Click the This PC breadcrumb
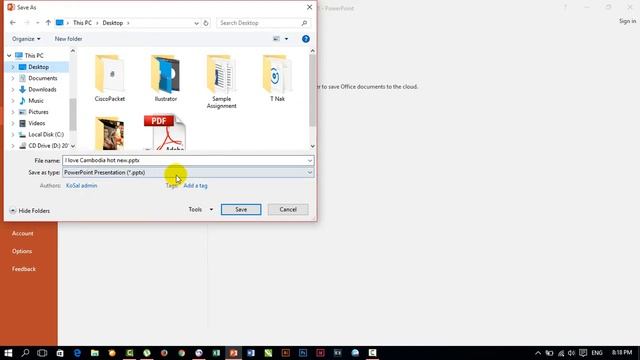Image resolution: width=640 pixels, height=360 pixels. (x=82, y=23)
